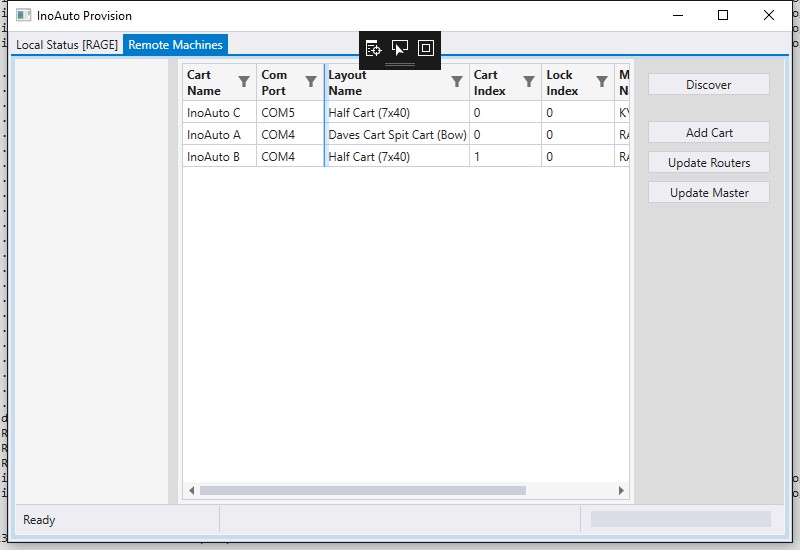Click the Update Routers button
The height and width of the screenshot is (550, 800).
tap(709, 163)
